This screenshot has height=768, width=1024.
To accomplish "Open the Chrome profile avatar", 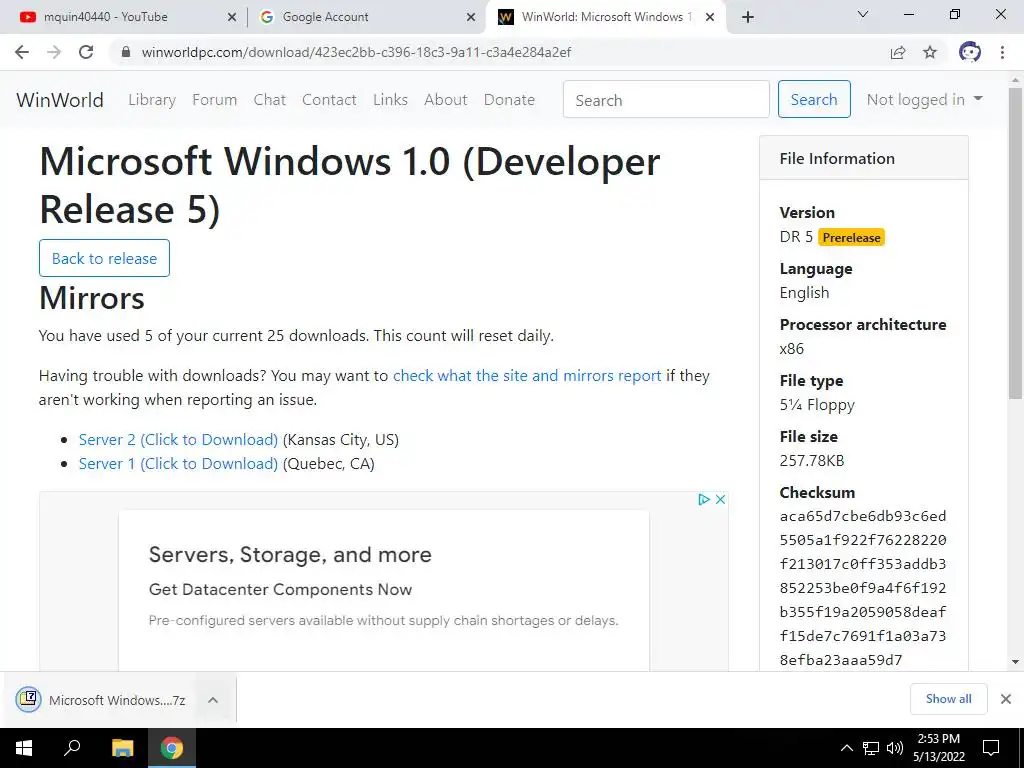I will [970, 52].
